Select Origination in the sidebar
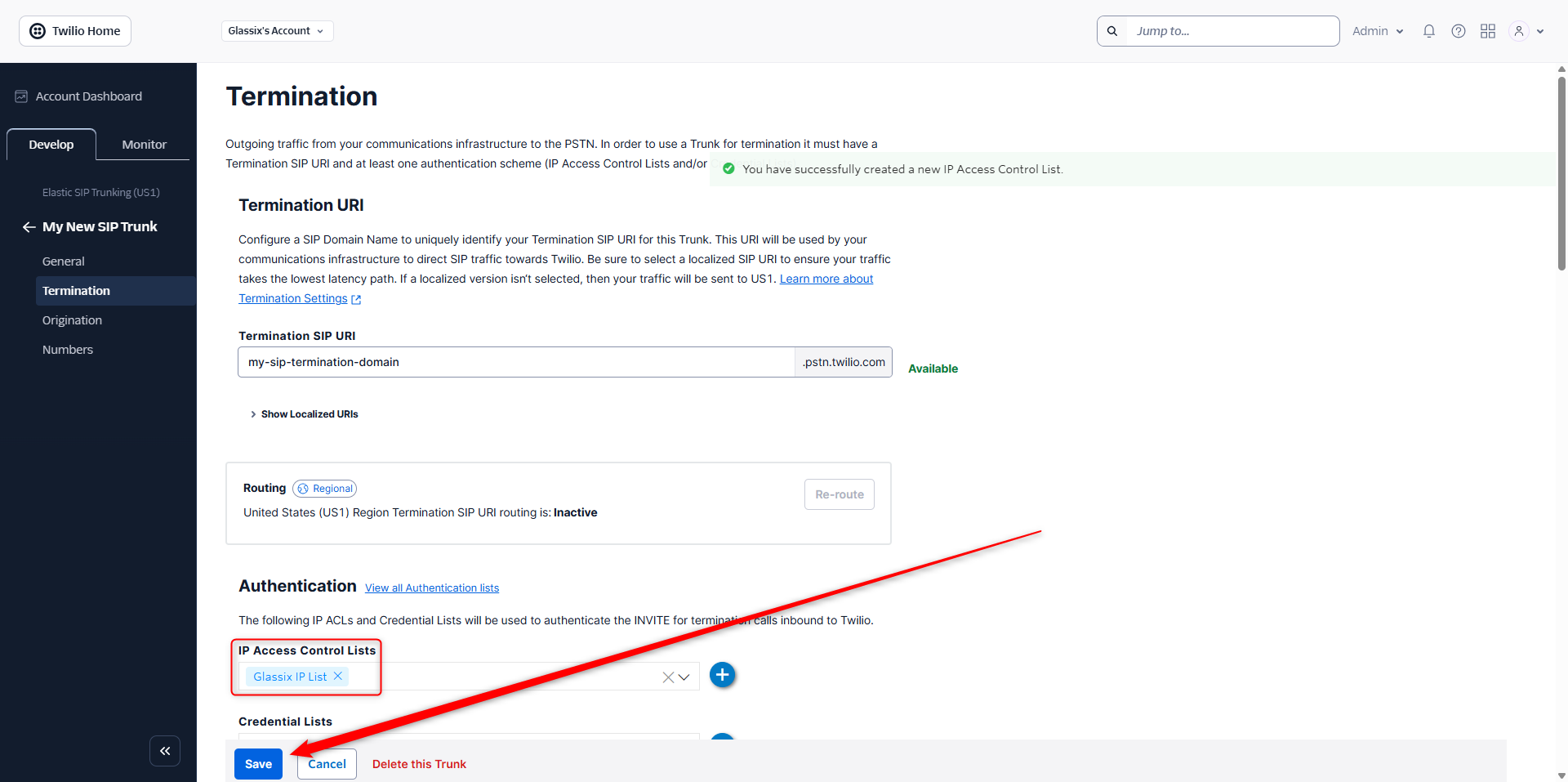Screen dimensions: 1568x782 tap(73, 320)
